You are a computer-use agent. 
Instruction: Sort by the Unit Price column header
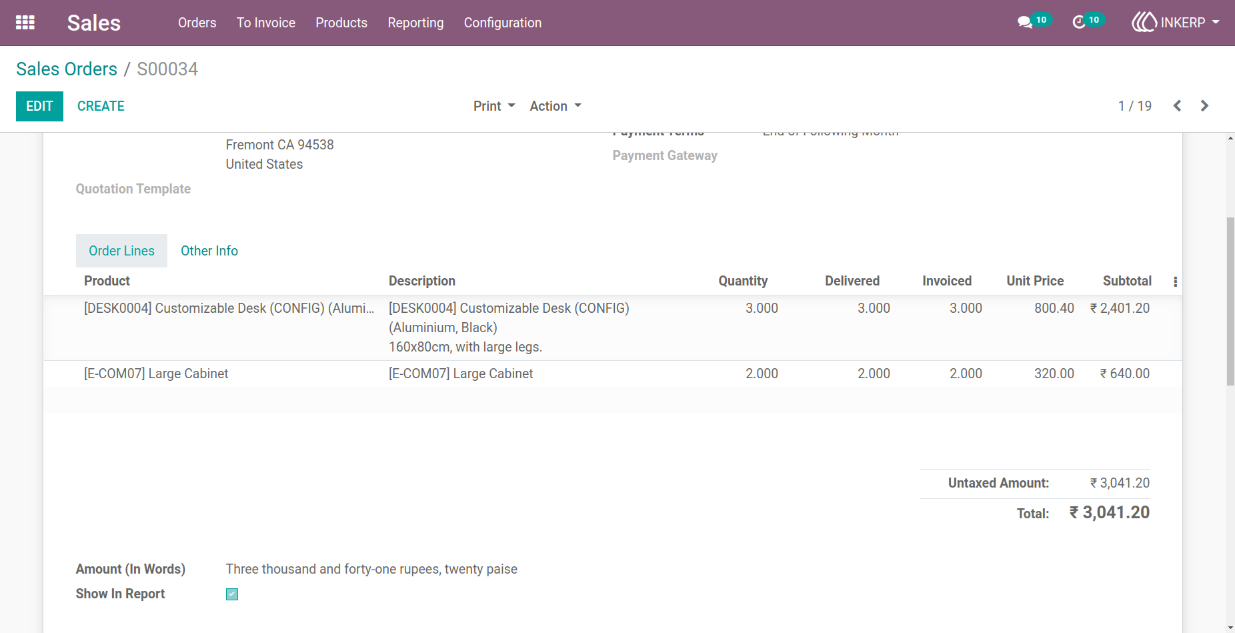(1035, 281)
